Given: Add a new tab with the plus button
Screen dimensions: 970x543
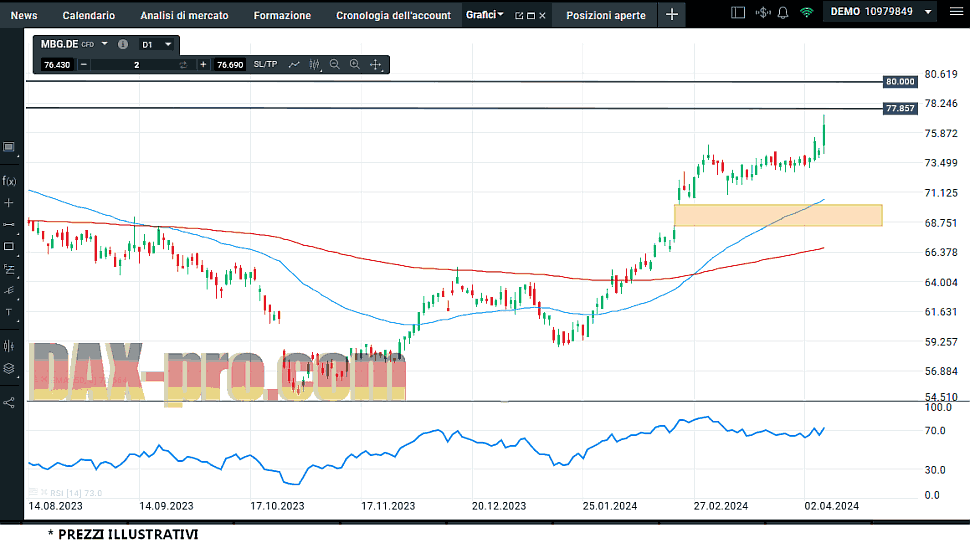Looking at the screenshot, I should (x=672, y=14).
